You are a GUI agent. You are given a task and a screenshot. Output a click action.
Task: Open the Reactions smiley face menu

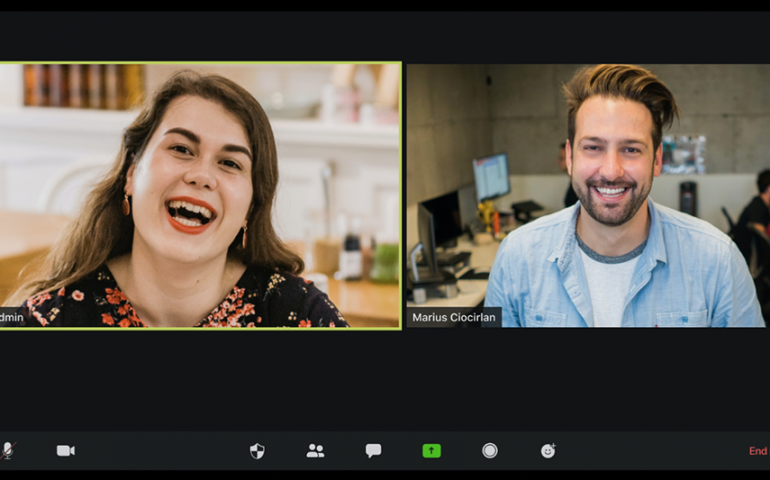tap(548, 451)
